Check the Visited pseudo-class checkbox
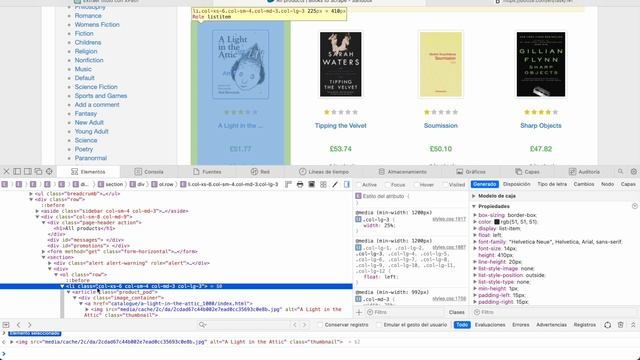This screenshot has height=360, width=640. [445, 185]
